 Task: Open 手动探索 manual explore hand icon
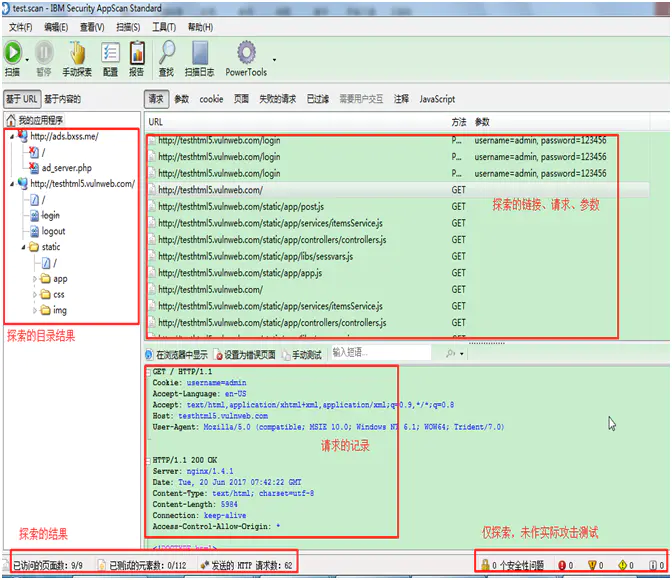(x=78, y=53)
